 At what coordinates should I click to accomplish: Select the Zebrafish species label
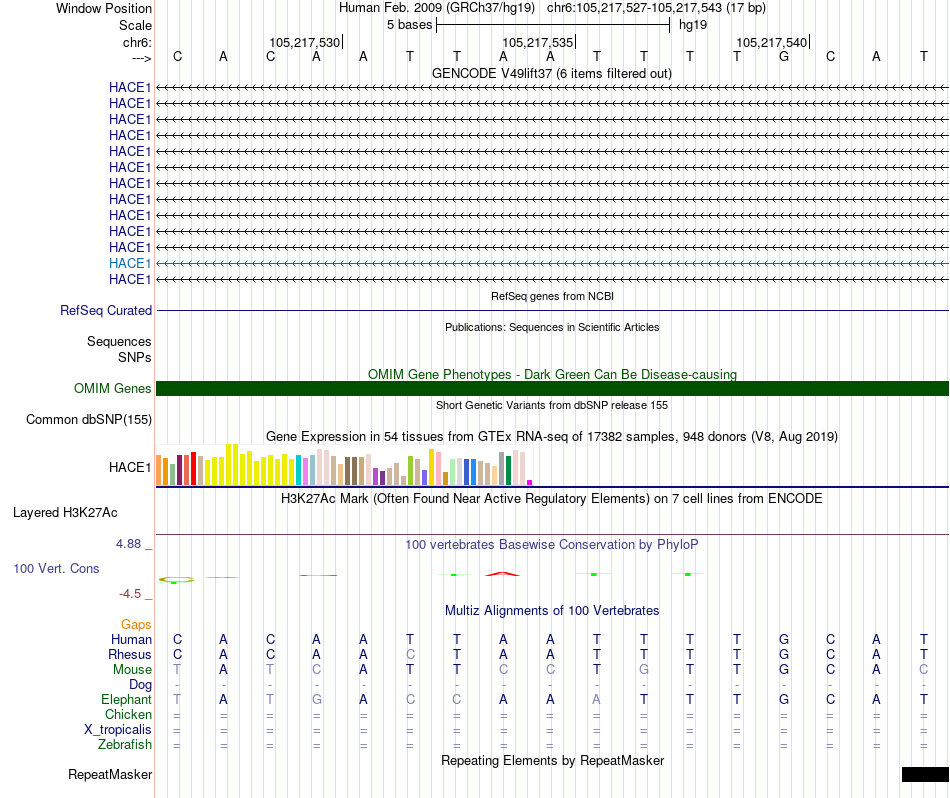click(125, 744)
